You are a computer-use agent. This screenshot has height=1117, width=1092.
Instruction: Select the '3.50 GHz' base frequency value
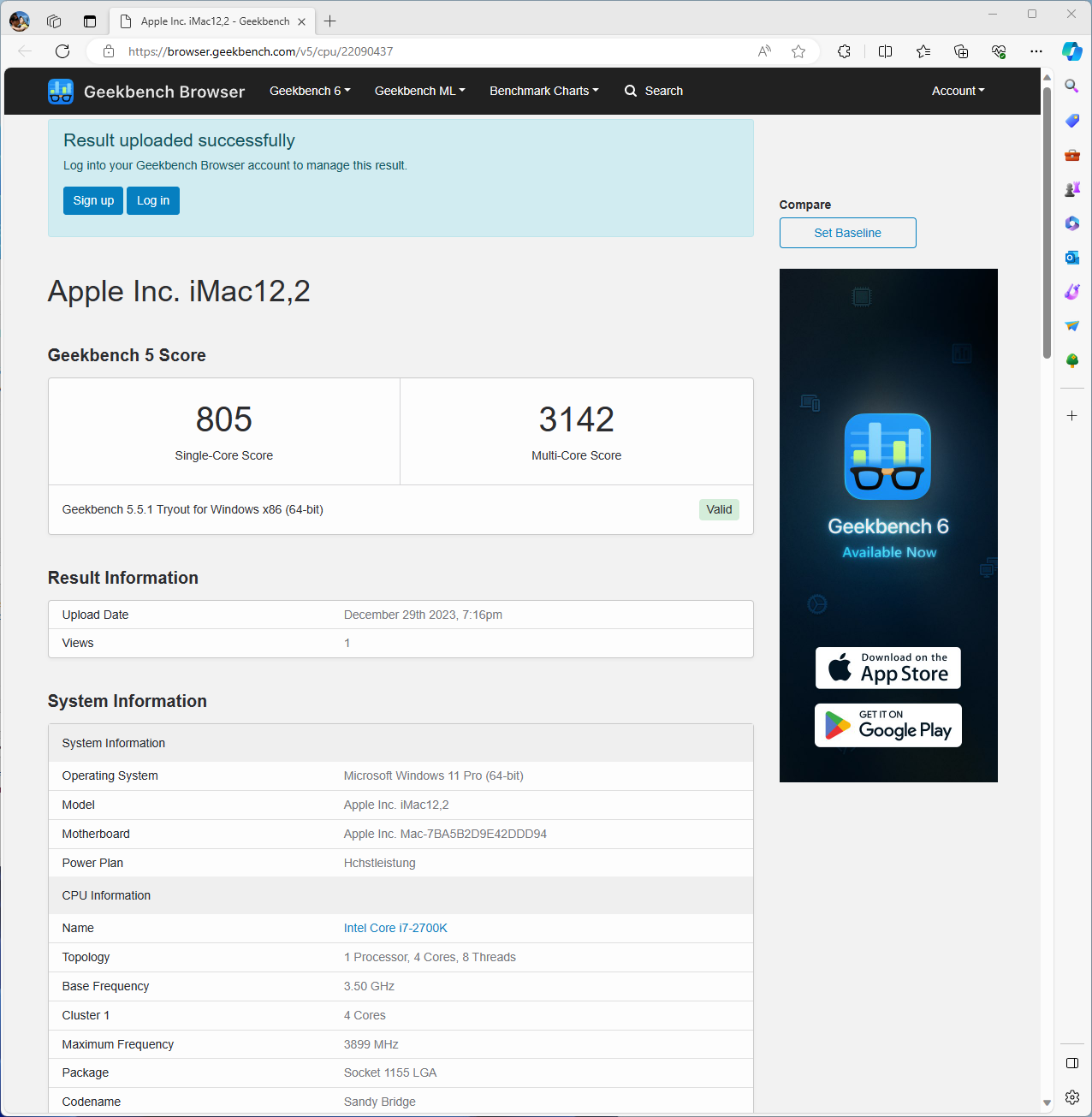click(x=369, y=986)
